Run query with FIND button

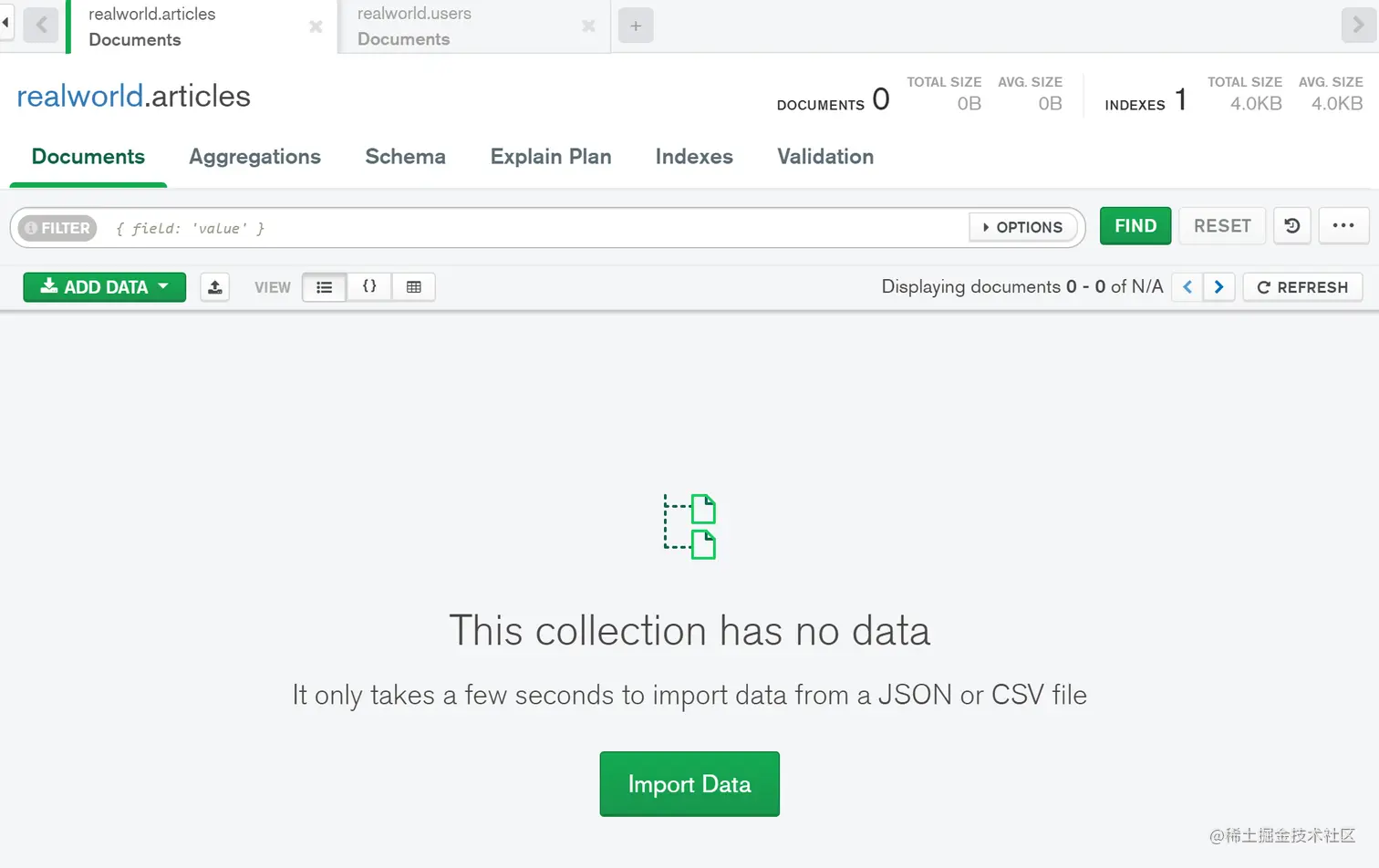tap(1135, 226)
